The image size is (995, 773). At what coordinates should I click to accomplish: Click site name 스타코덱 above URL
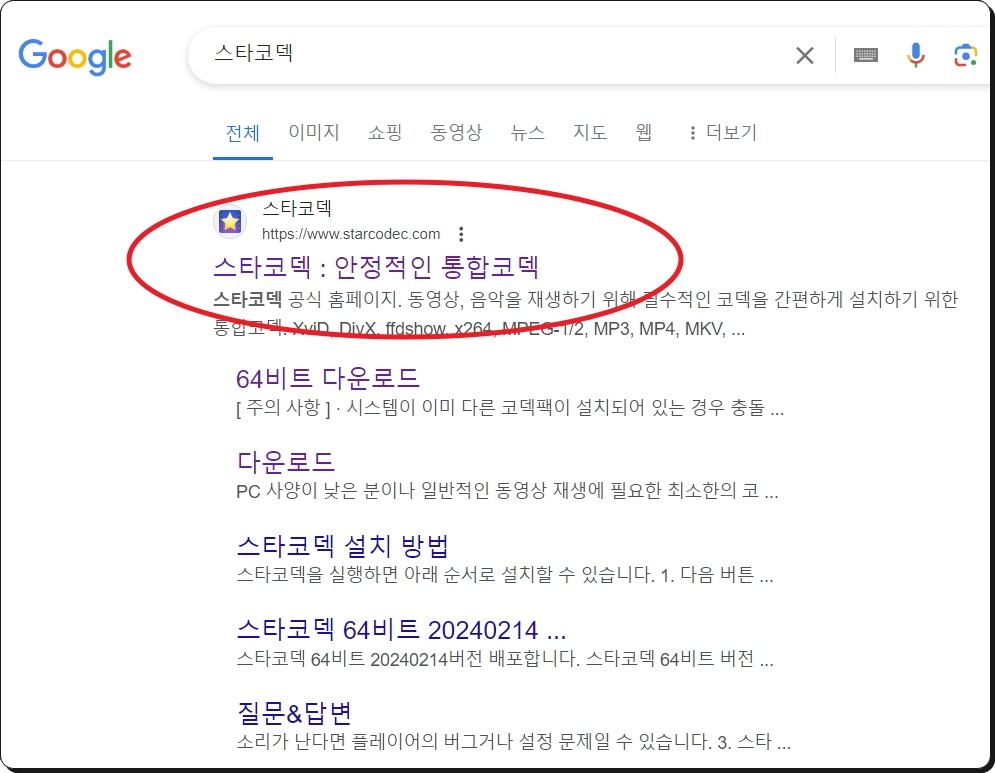[x=297, y=208]
